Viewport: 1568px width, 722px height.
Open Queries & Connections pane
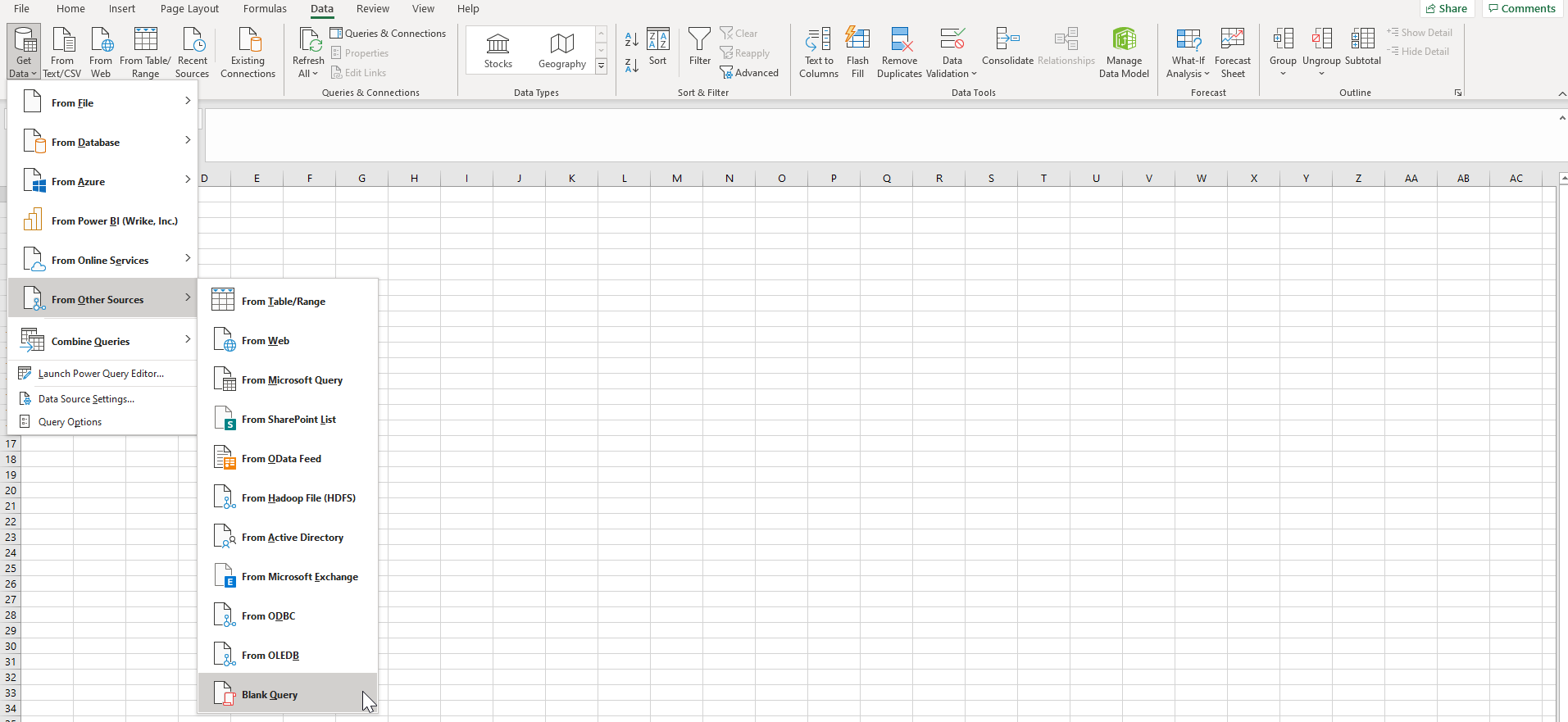click(388, 34)
